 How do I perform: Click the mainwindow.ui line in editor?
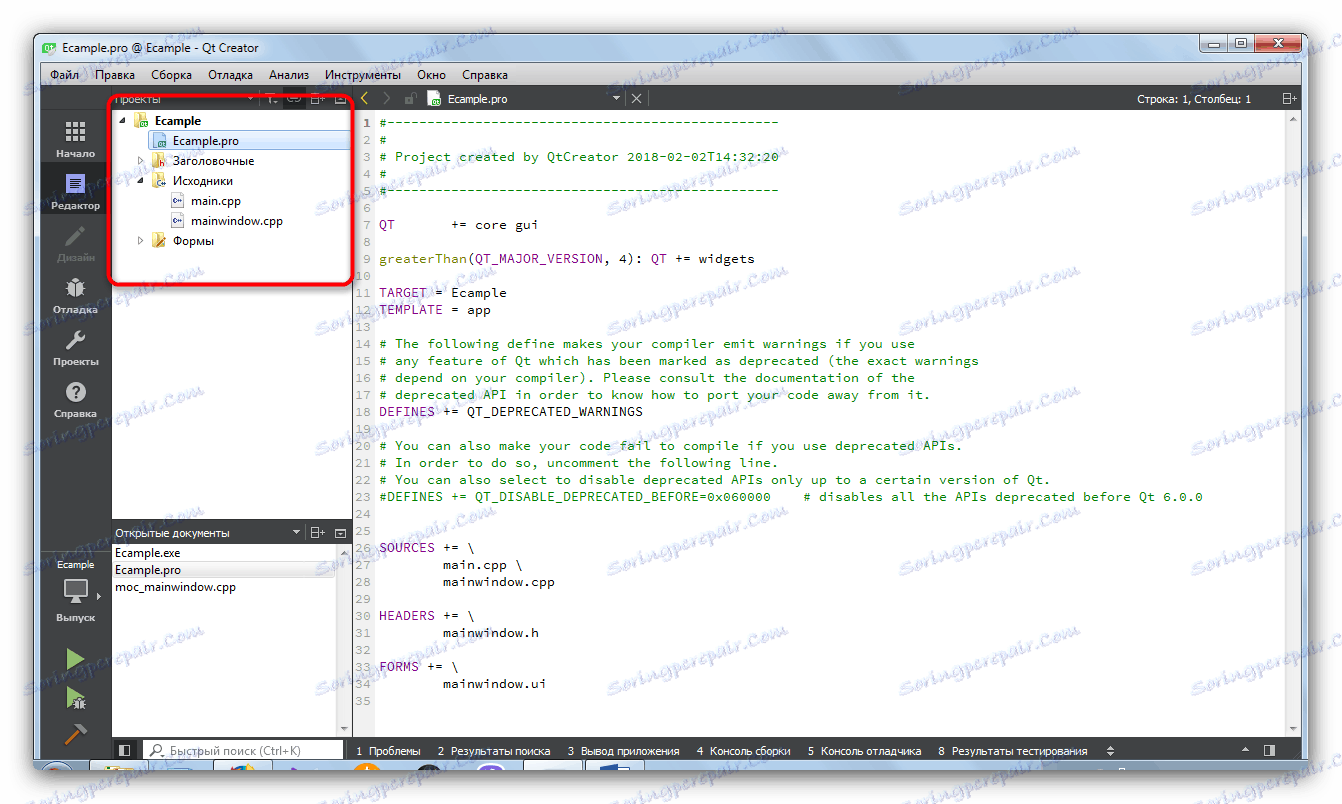(494, 684)
